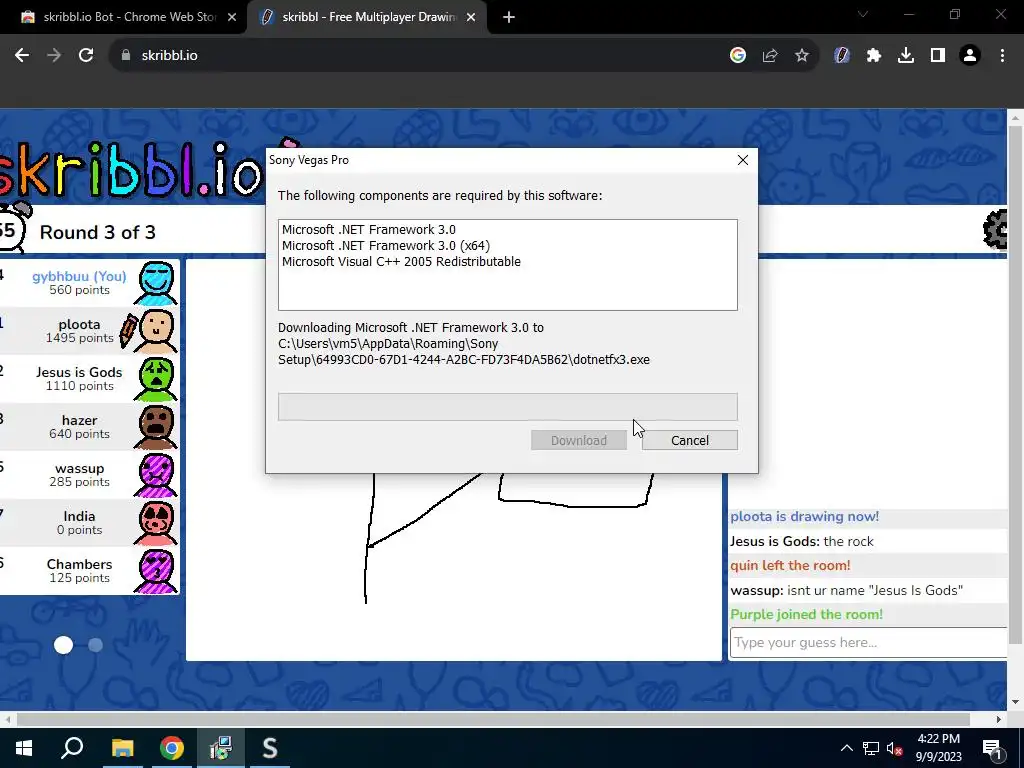Click 'Round 3 of 3' text
This screenshot has height=768, width=1024.
(97, 232)
